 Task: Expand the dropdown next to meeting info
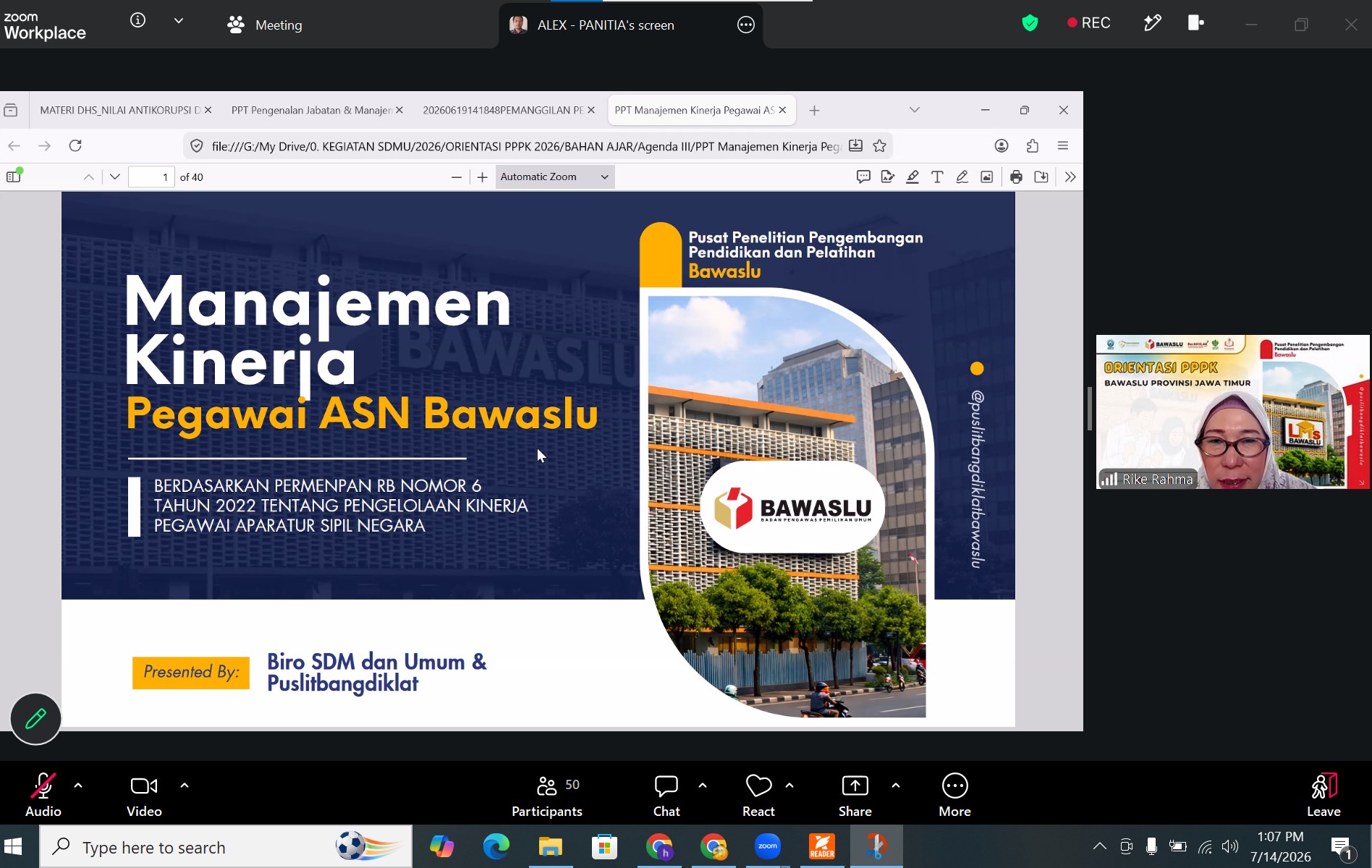(179, 21)
